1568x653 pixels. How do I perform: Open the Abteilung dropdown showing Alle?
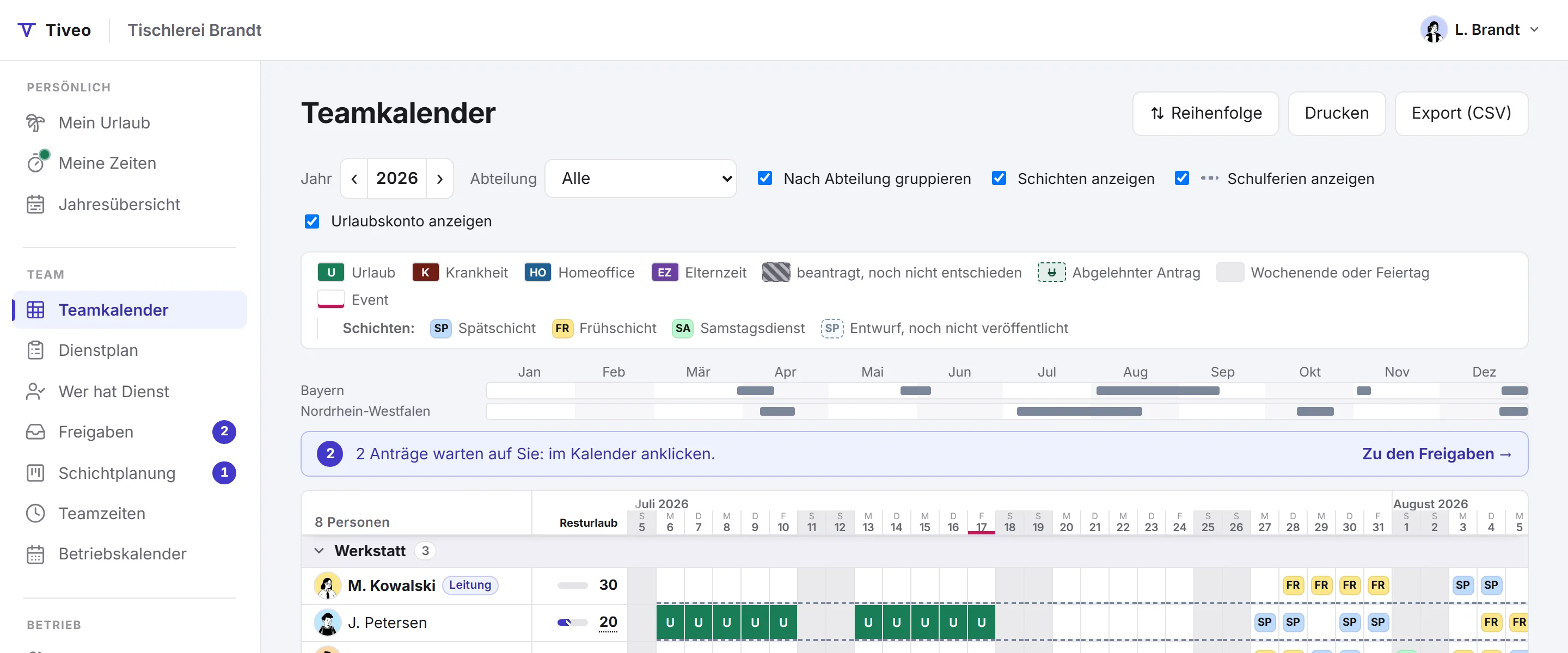[640, 178]
